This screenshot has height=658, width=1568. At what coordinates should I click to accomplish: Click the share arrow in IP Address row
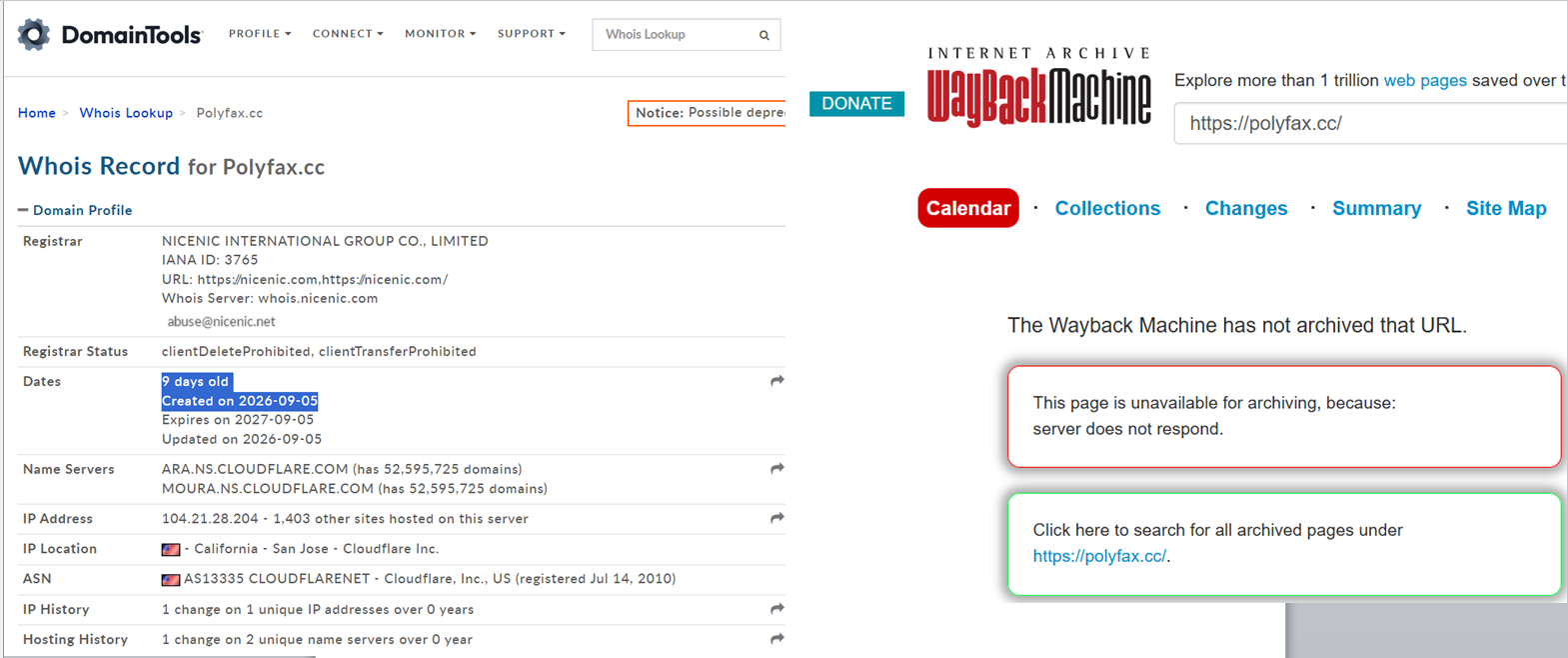pos(778,518)
